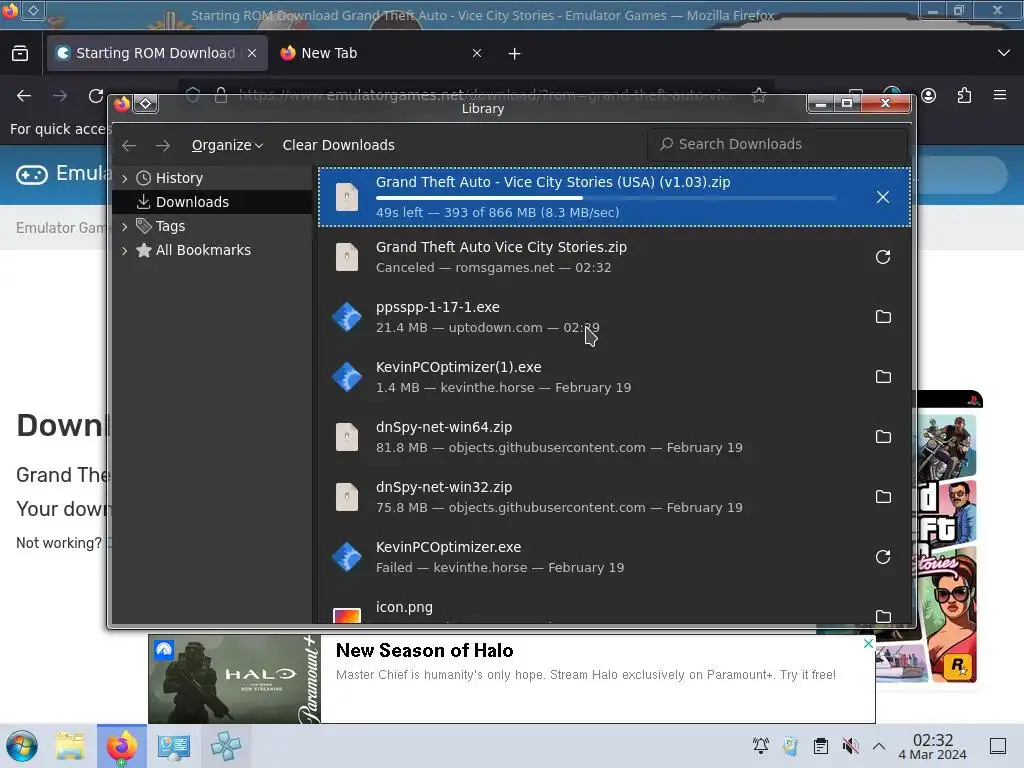
Task: Open the Firefox extensions icon
Action: (x=964, y=96)
